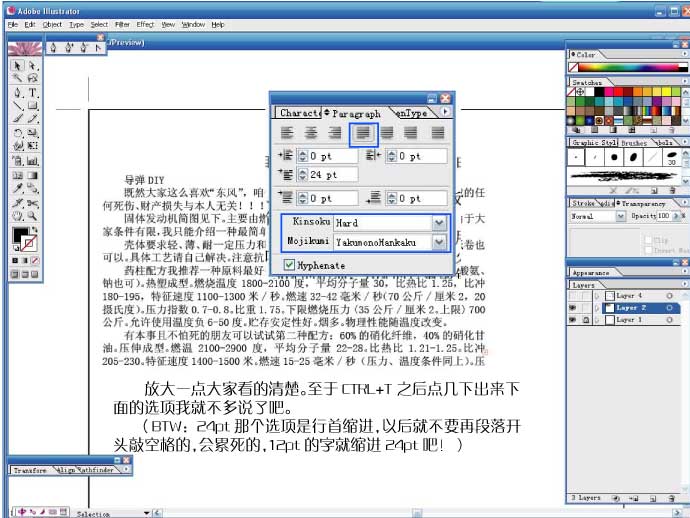690x518 pixels.
Task: Open the Swatches panel flyout menu
Action: click(x=685, y=81)
